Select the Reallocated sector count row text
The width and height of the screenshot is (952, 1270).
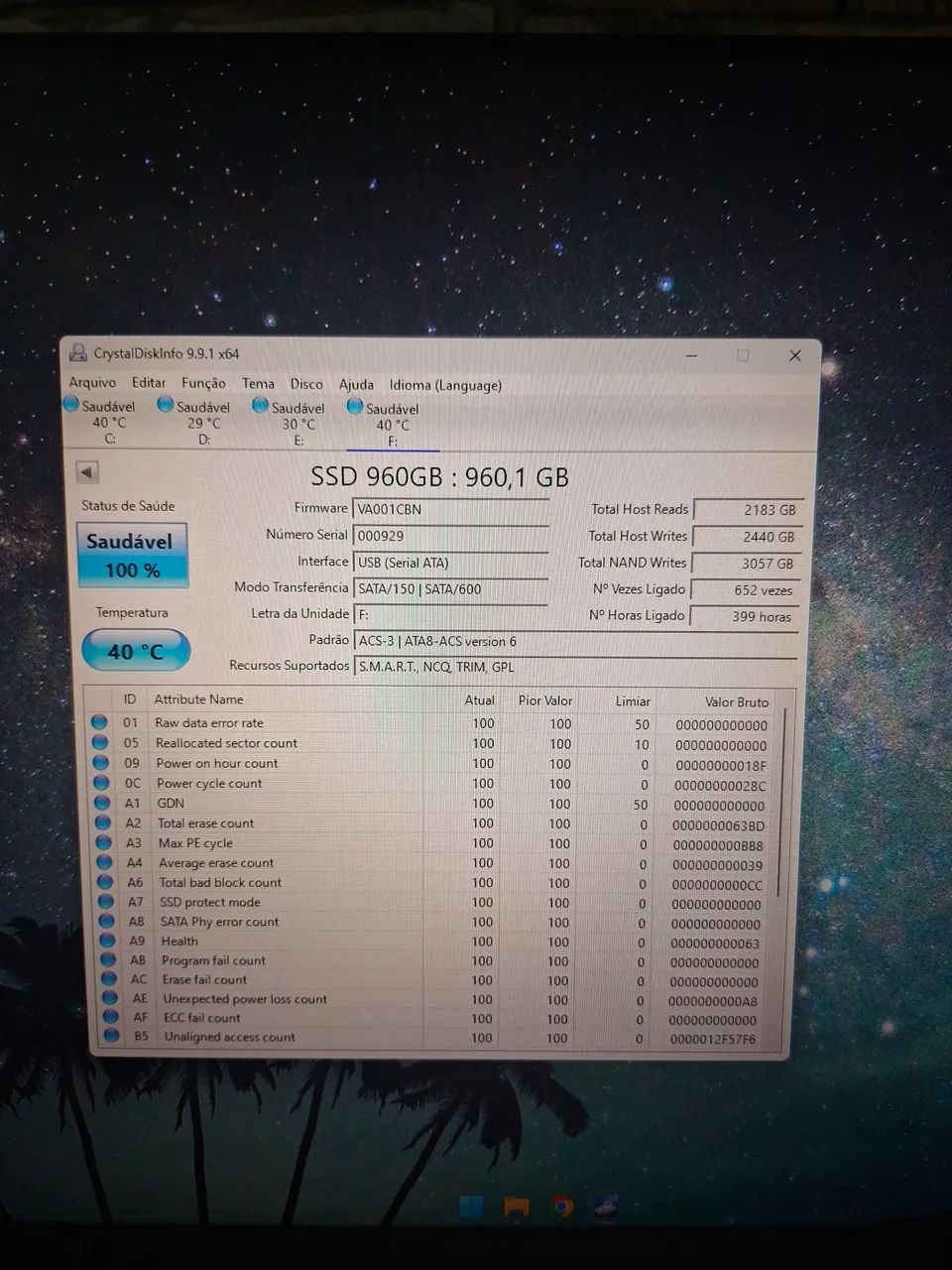click(x=226, y=742)
